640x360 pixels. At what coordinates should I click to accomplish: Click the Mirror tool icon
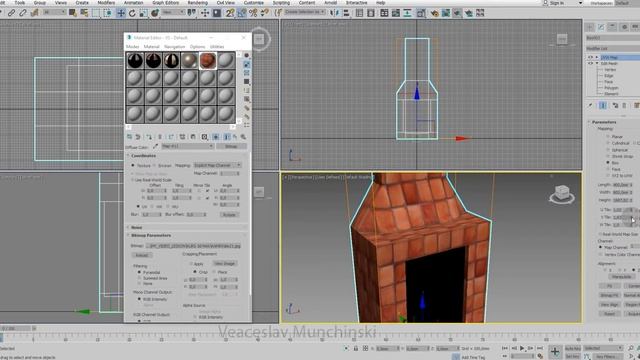tap(334, 13)
